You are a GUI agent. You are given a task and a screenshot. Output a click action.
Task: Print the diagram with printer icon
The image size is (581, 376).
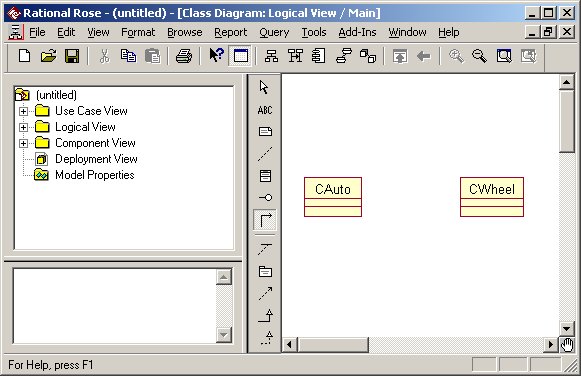184,56
